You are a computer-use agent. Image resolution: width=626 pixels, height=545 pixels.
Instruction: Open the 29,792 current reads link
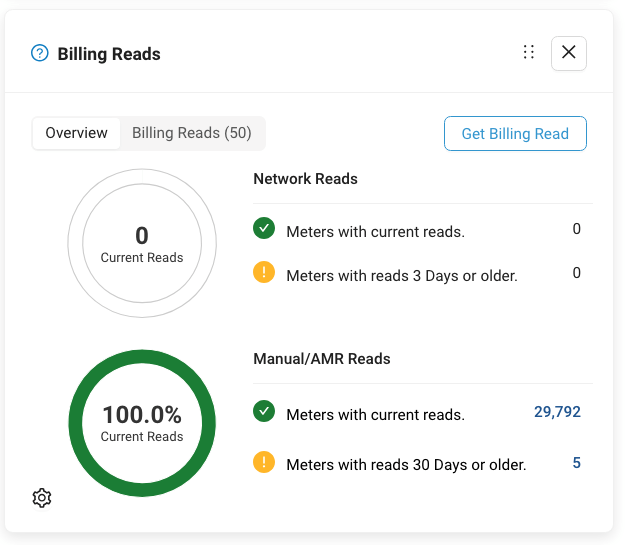point(557,411)
